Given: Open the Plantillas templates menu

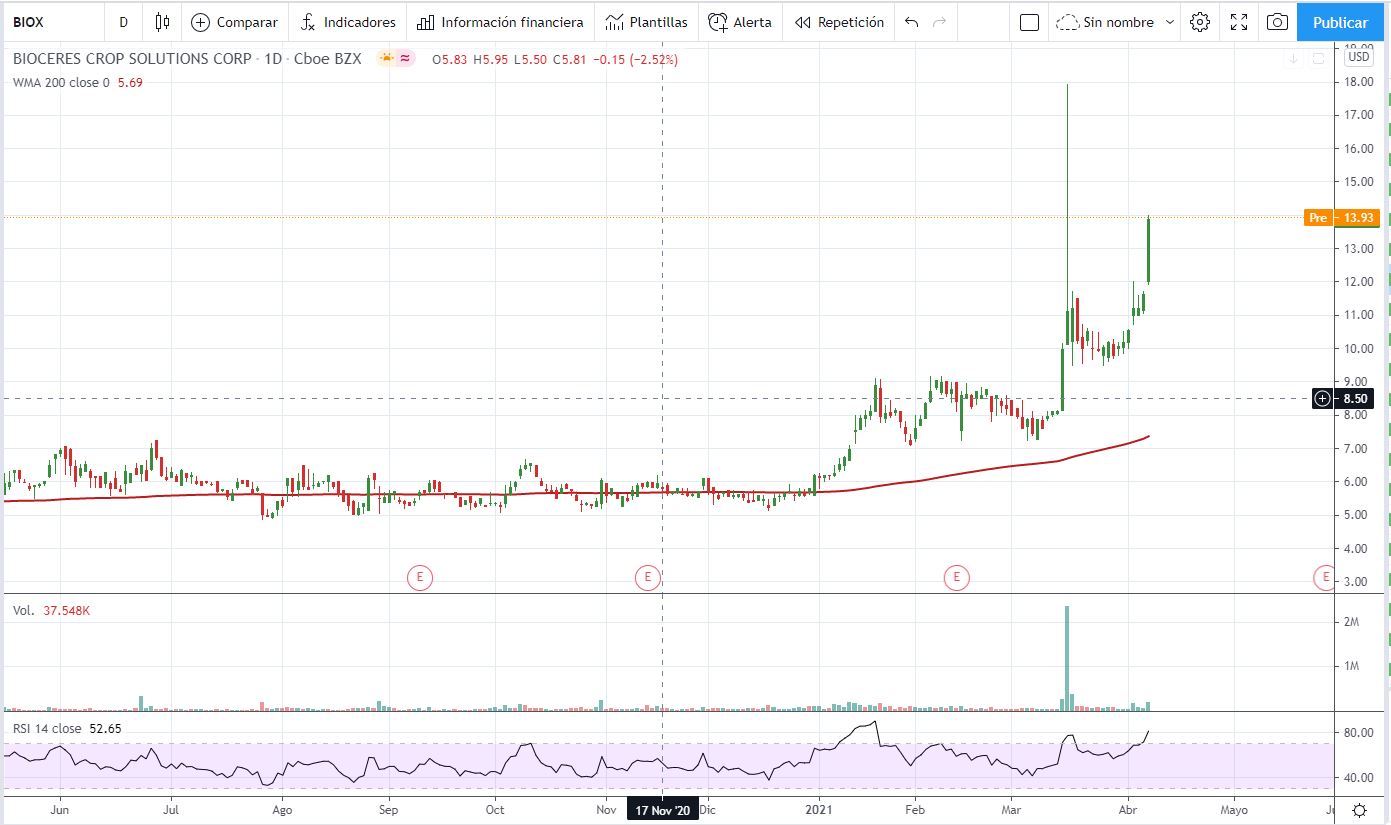Looking at the screenshot, I should (x=646, y=22).
